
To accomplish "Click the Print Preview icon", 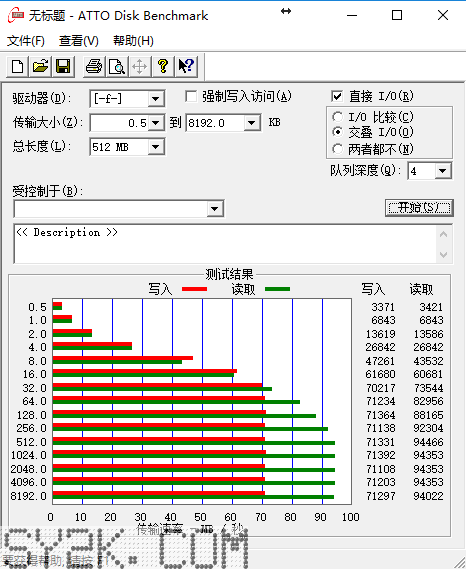I will [x=117, y=67].
